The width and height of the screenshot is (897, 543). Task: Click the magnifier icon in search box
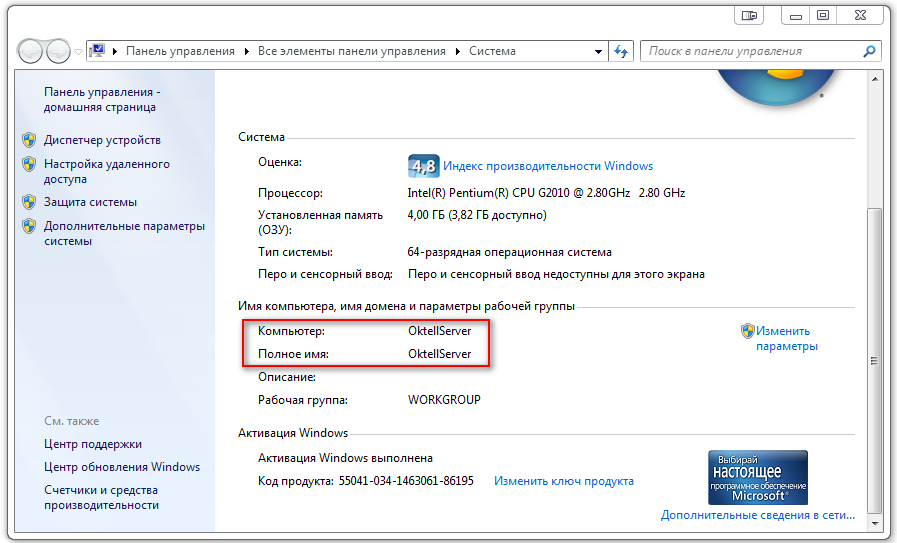(869, 51)
